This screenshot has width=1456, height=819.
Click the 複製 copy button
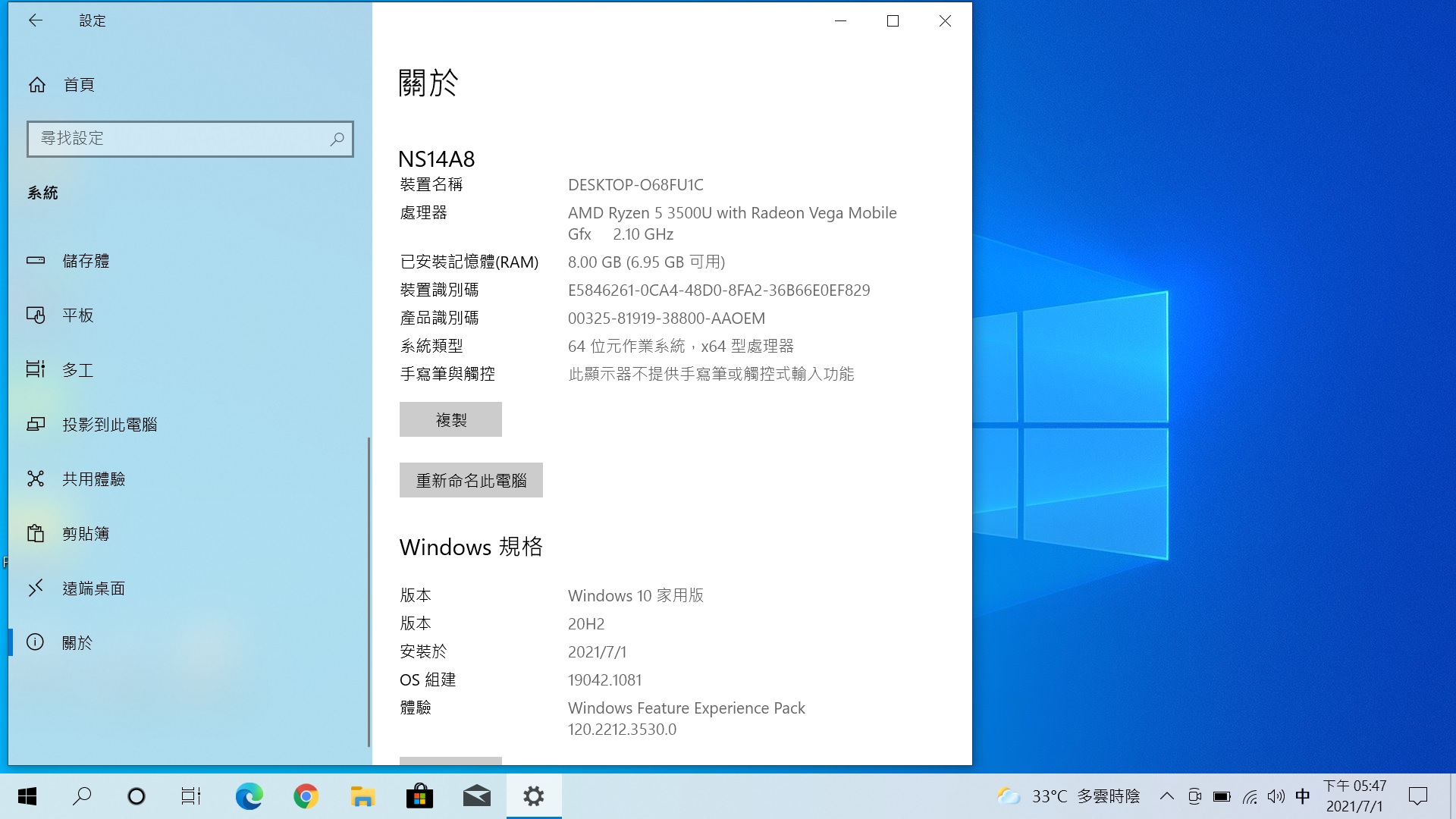tap(450, 419)
